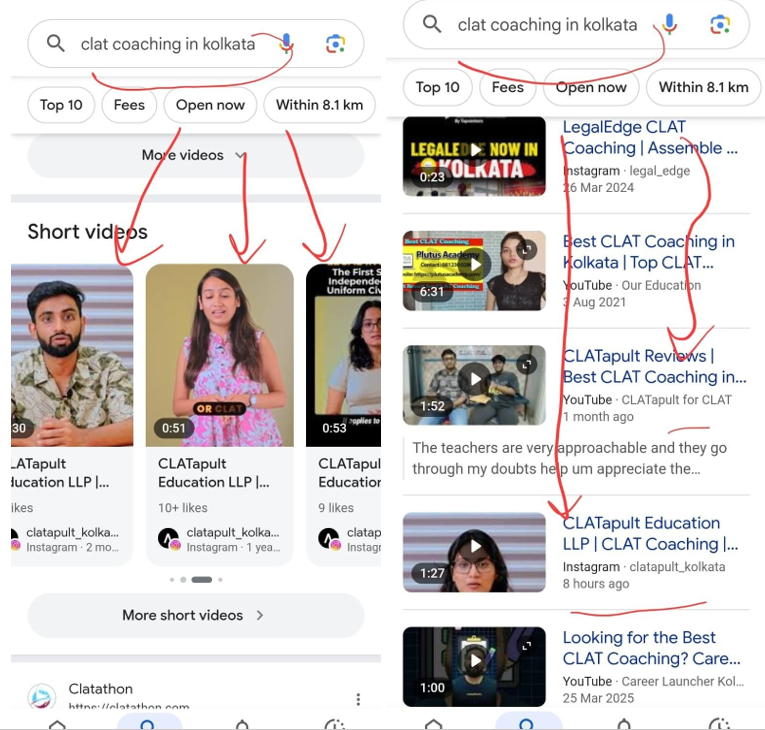Click the clatapult profile avatar under the 0:51 short
The image size is (765, 730).
tap(169, 538)
